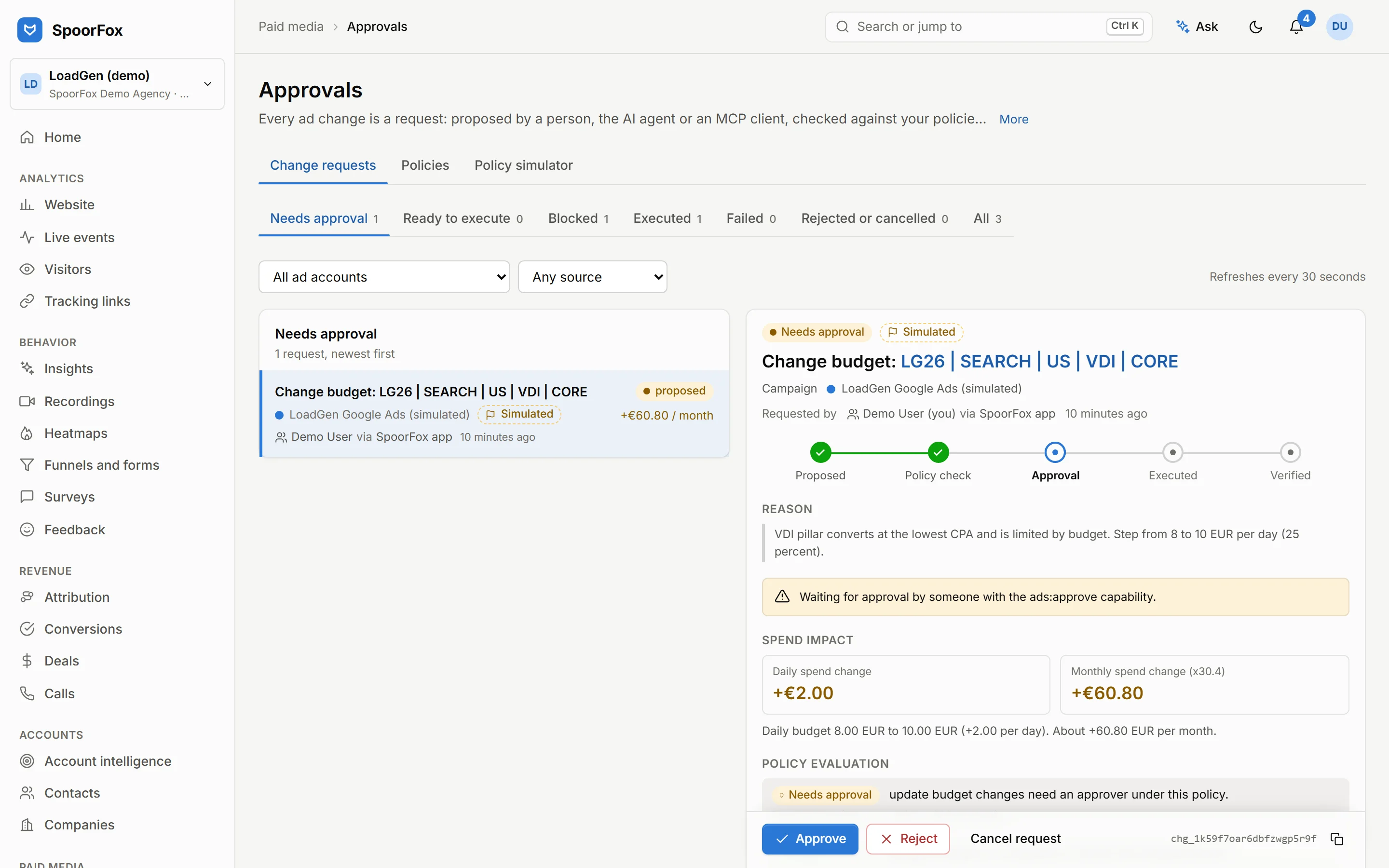Open Account intelligence in the sidebar
The image size is (1389, 868).
point(117,760)
